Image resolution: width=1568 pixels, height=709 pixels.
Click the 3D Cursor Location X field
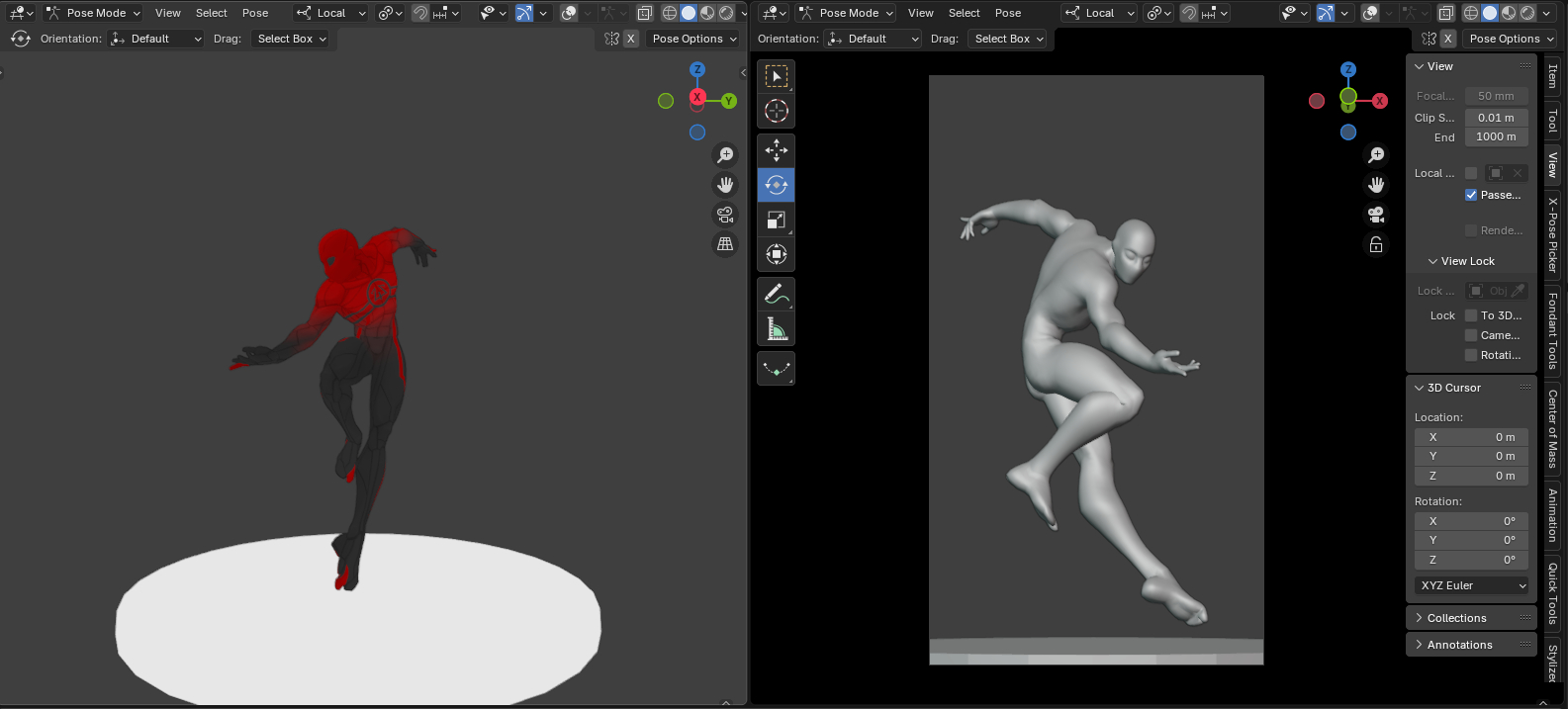pyautogui.click(x=1471, y=437)
